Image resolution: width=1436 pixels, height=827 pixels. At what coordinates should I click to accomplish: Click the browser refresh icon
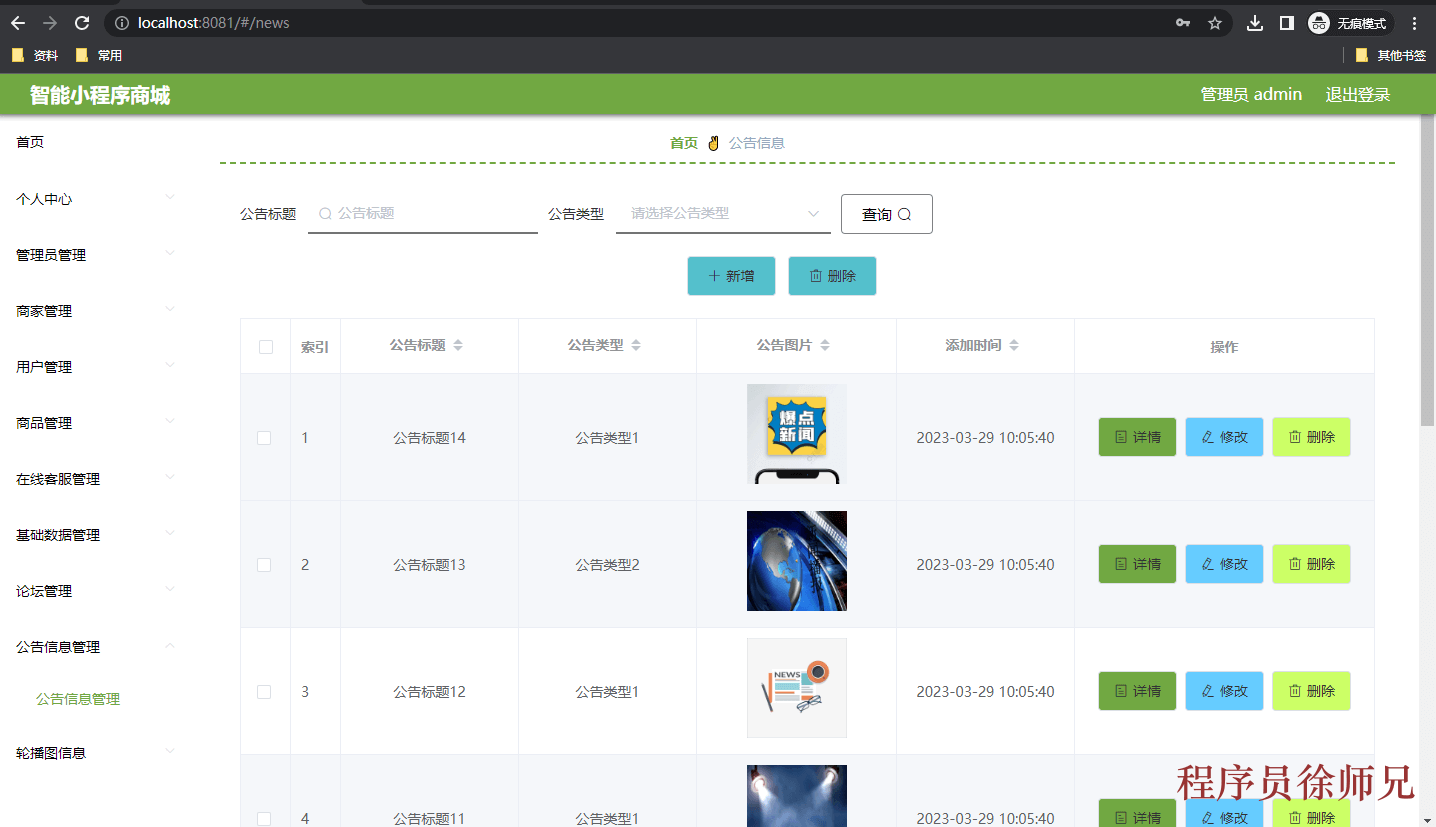82,22
